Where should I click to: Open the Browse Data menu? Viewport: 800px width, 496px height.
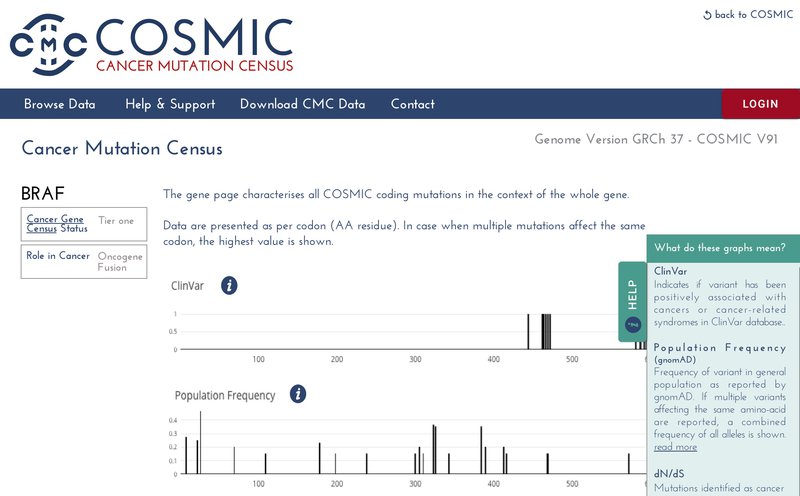60,104
